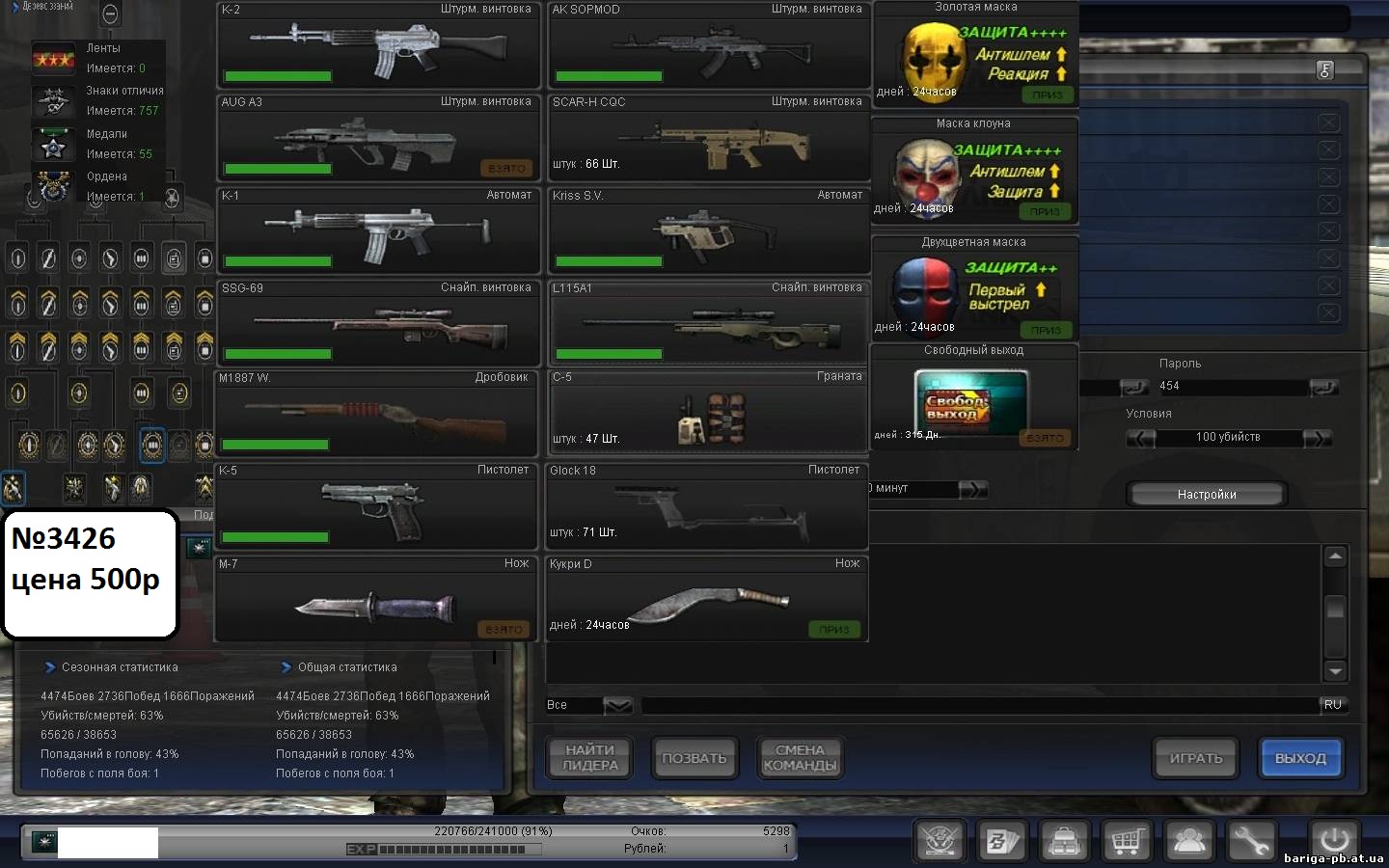This screenshot has width=1389, height=868.
Task: Select the Ленты ribbon icon
Action: point(53,59)
